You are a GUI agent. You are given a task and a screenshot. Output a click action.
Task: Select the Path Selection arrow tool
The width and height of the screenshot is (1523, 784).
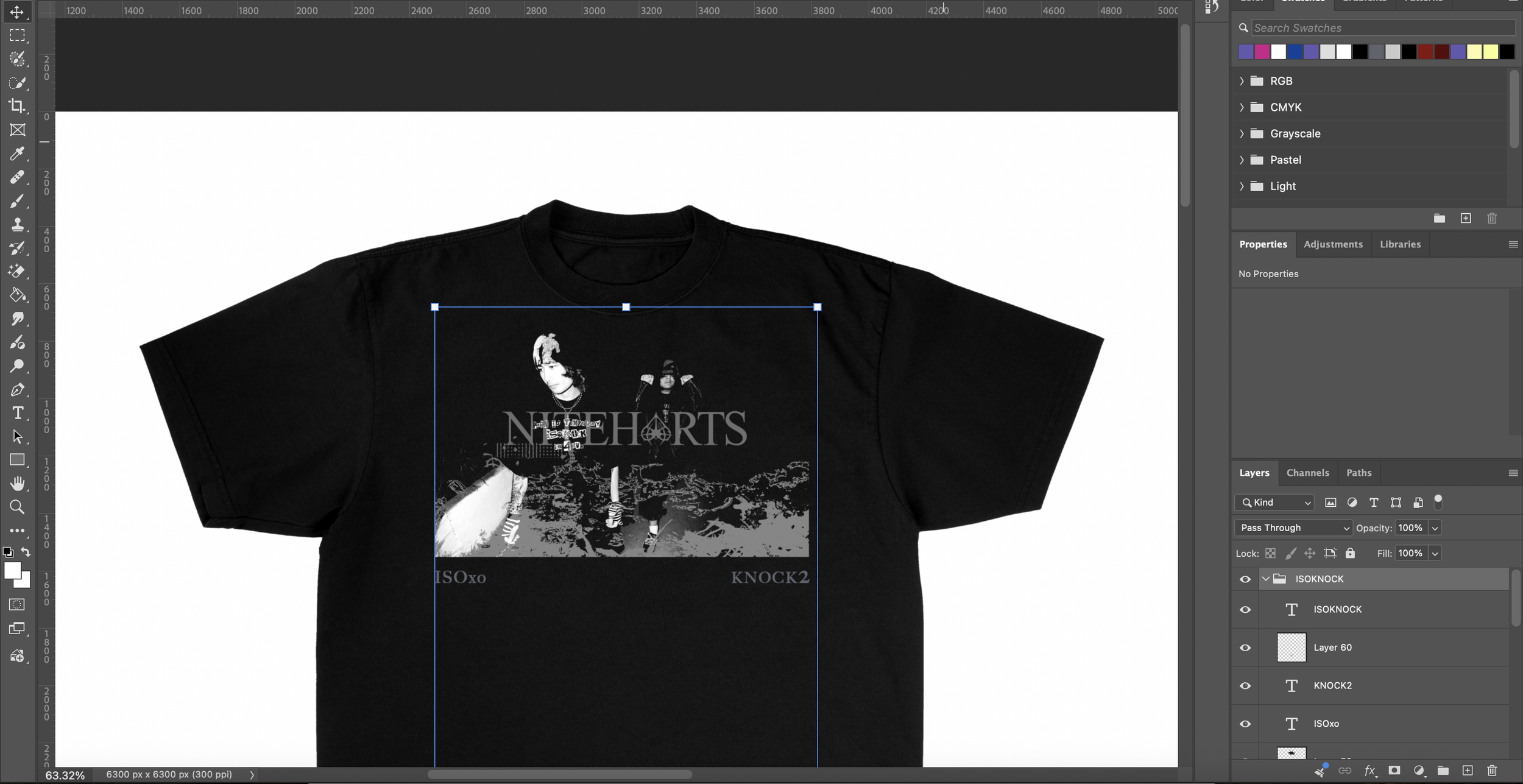[17, 437]
